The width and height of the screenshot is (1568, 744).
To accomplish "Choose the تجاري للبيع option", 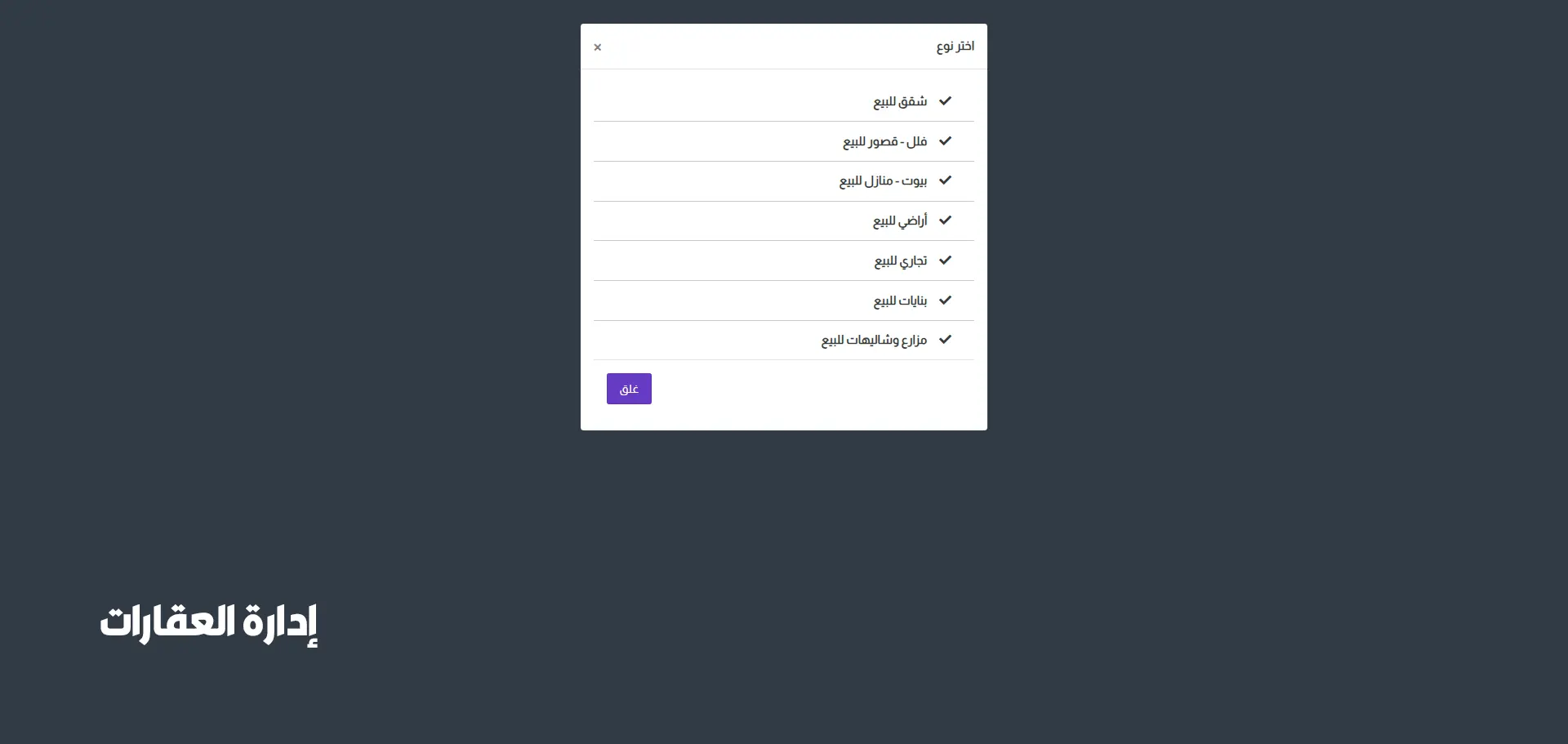I will pyautogui.click(x=900, y=261).
